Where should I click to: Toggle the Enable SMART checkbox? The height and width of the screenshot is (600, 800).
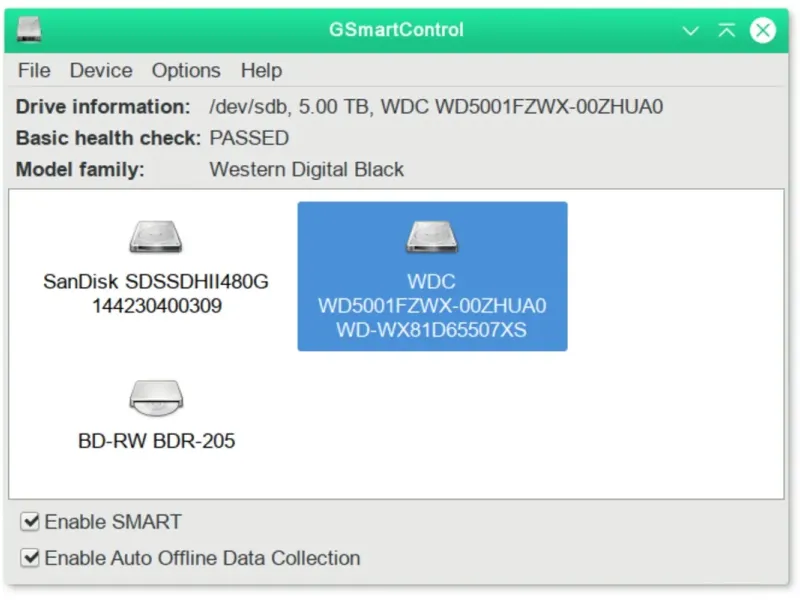(x=30, y=521)
